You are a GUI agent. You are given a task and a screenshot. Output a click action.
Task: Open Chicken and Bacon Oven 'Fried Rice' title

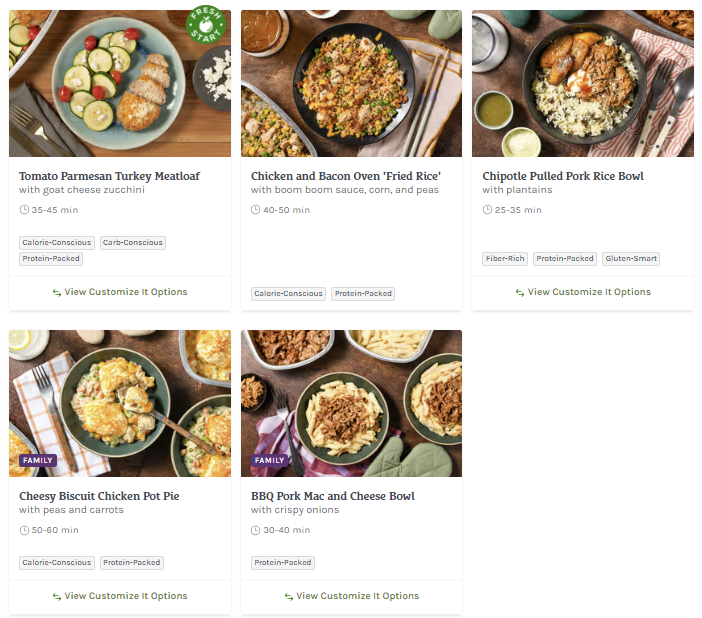tap(346, 176)
